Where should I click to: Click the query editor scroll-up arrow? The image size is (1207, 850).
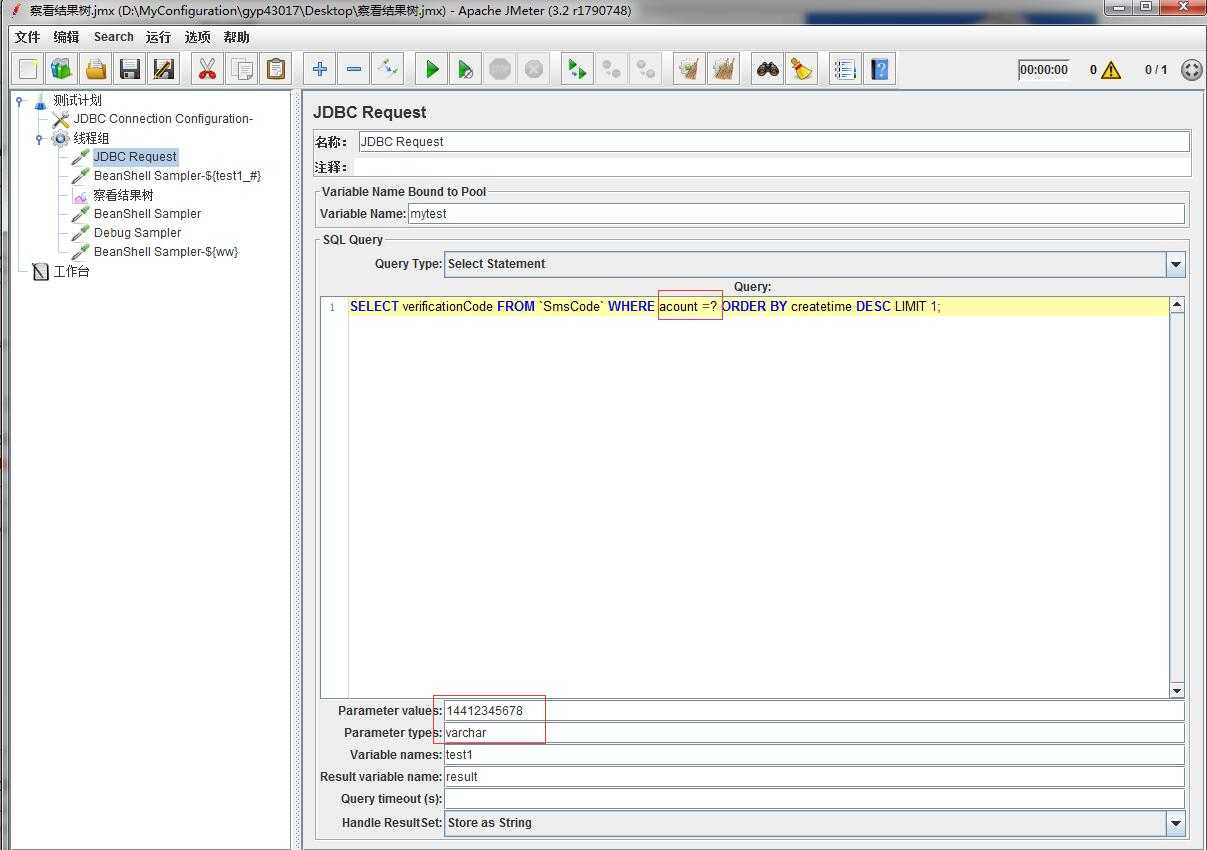(1177, 304)
